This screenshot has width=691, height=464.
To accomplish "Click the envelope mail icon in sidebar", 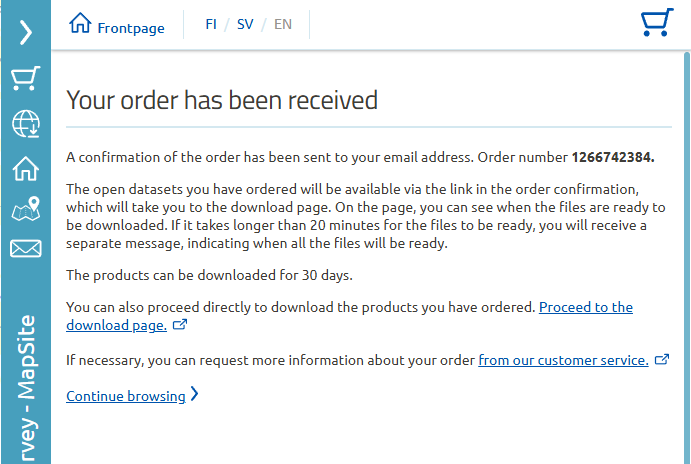I will pyautogui.click(x=26, y=249).
